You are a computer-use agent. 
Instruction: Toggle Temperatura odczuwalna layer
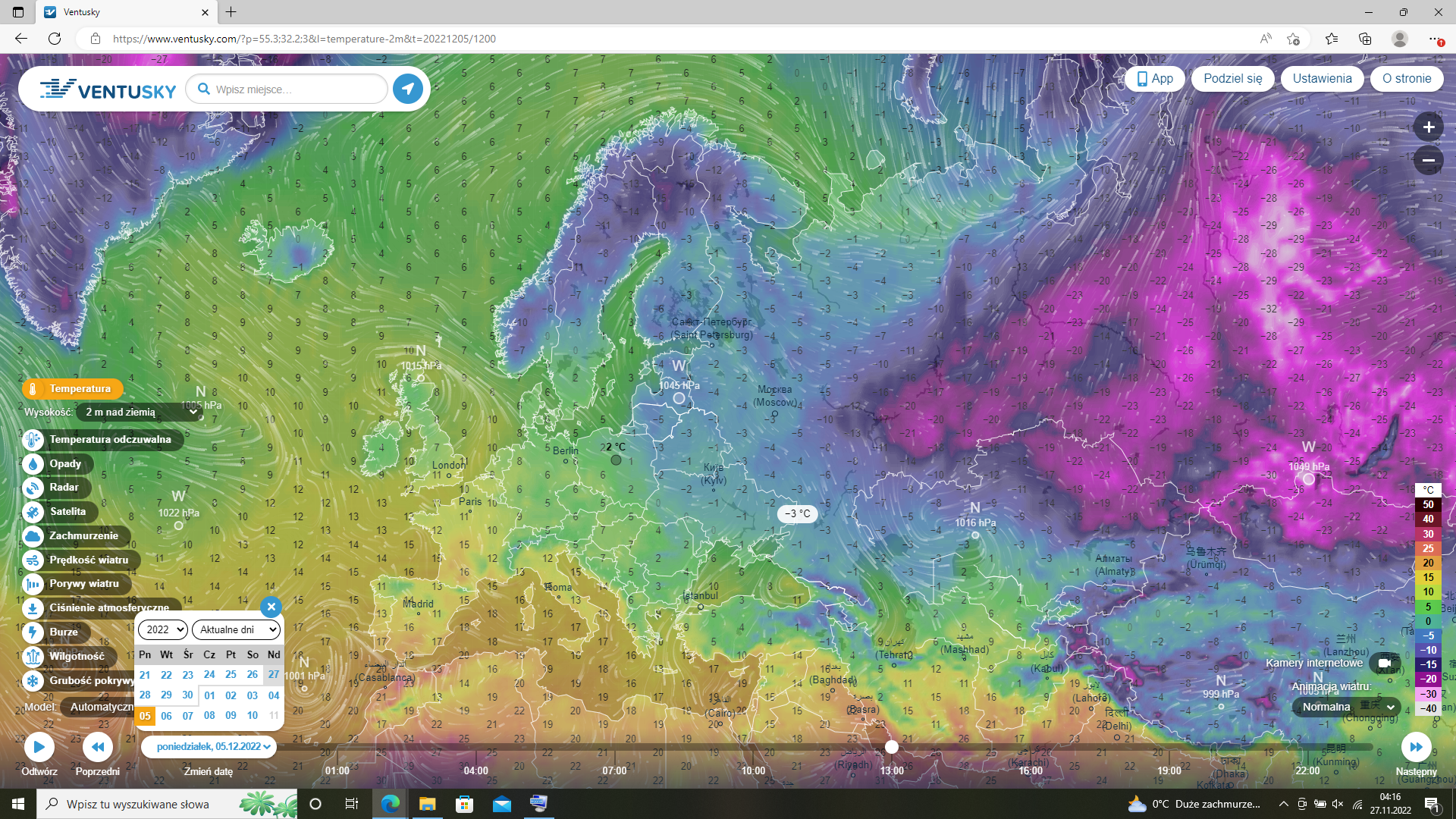[109, 440]
